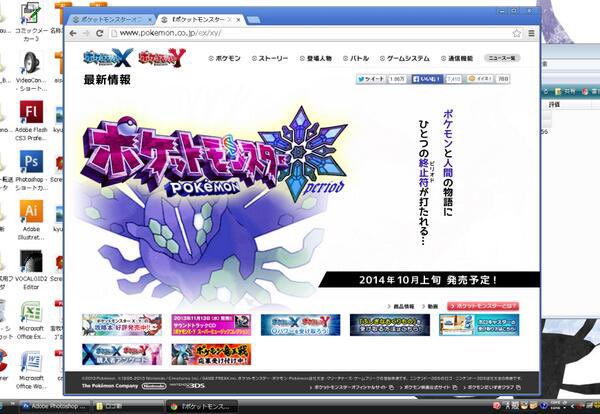
Task: Open the ポケモン竜王戦 banner
Action: coord(211,354)
